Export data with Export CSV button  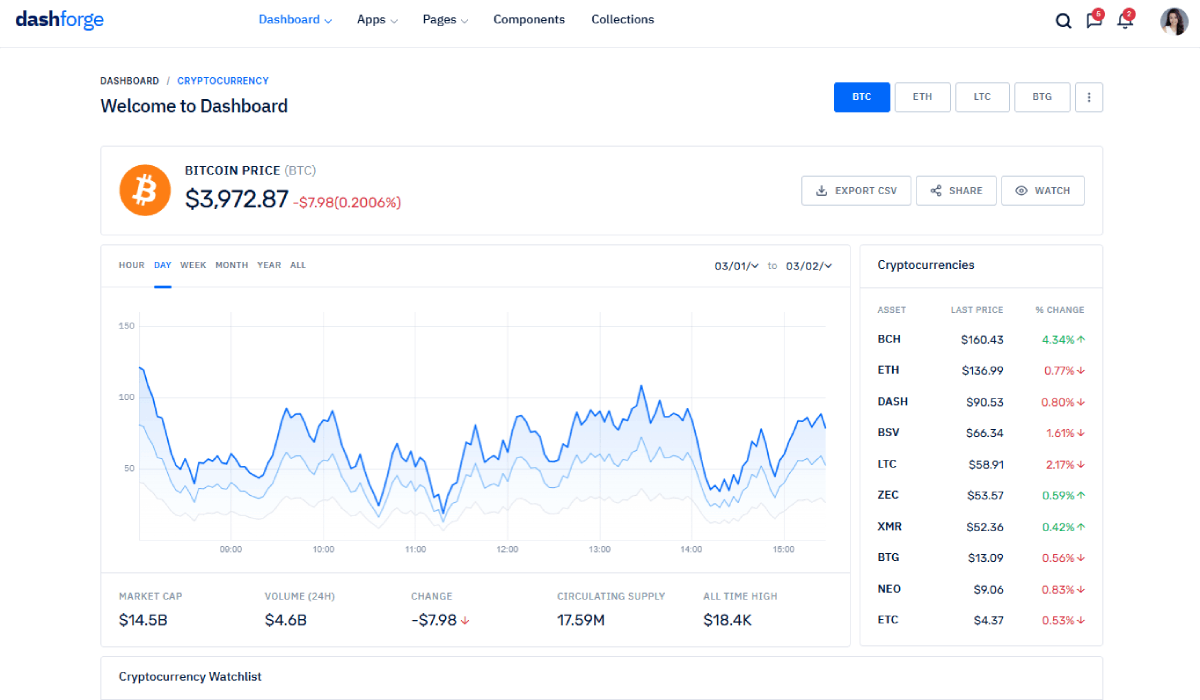click(856, 191)
